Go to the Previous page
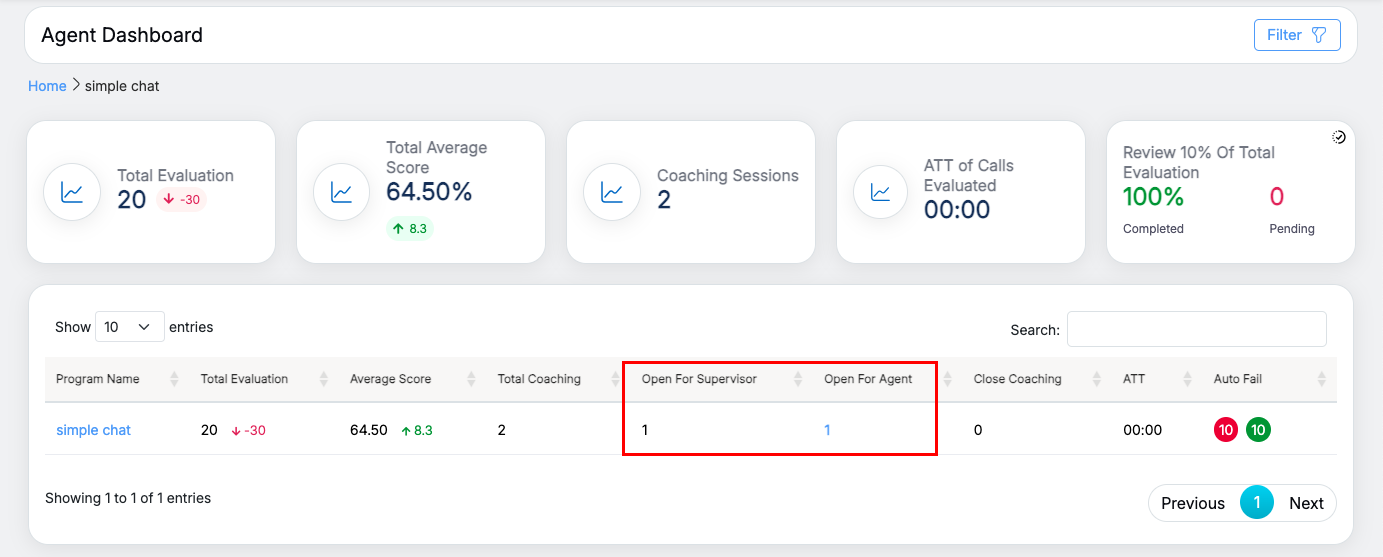 [1192, 503]
